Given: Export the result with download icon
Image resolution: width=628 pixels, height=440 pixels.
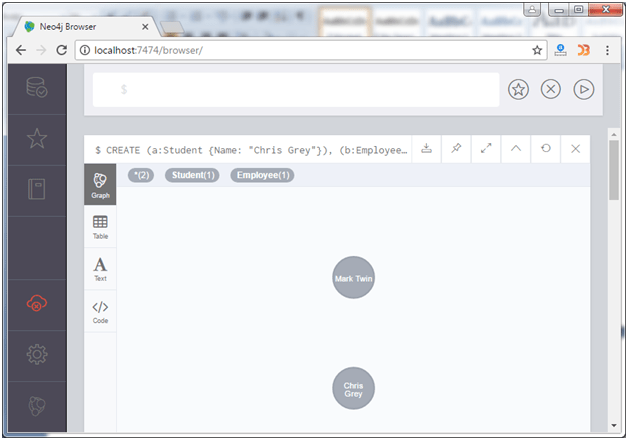Looking at the screenshot, I should [x=427, y=149].
